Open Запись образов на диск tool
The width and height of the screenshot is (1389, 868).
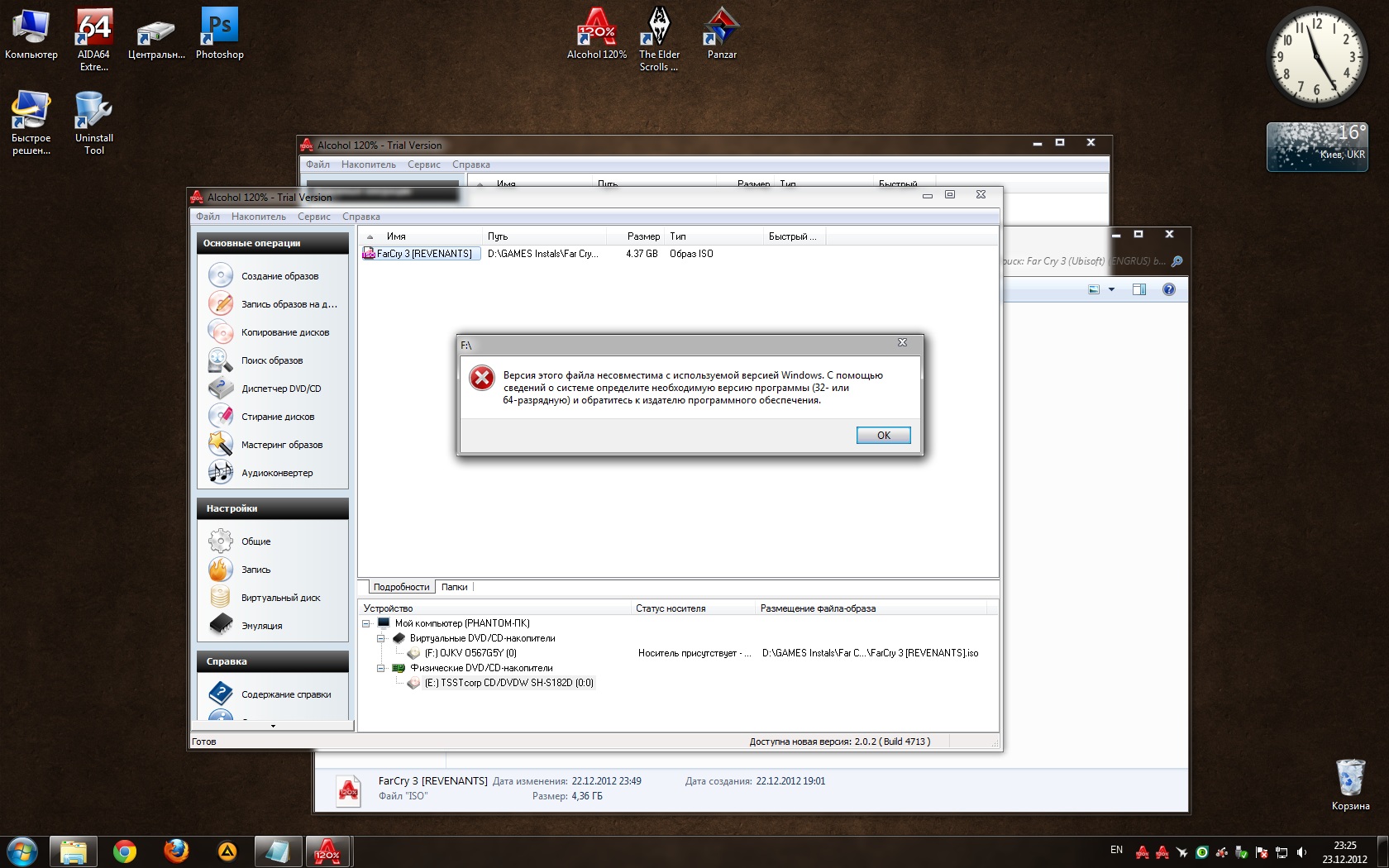tap(289, 304)
